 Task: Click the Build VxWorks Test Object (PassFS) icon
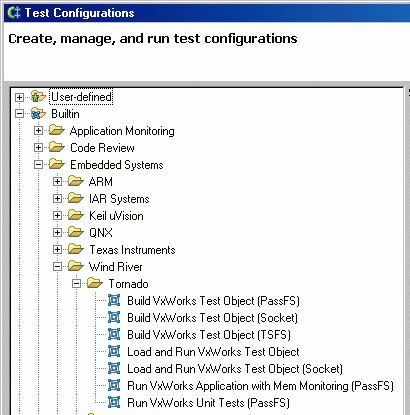[x=114, y=301]
